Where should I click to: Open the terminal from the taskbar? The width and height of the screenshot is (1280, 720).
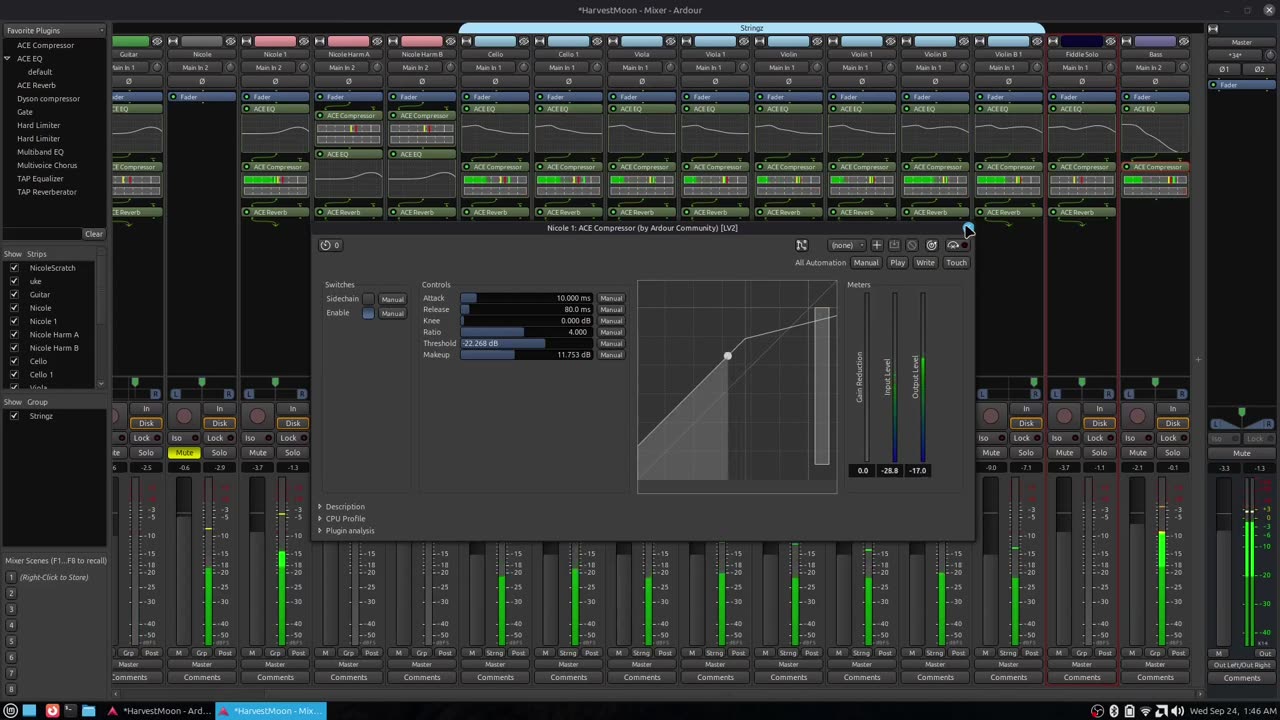69,711
